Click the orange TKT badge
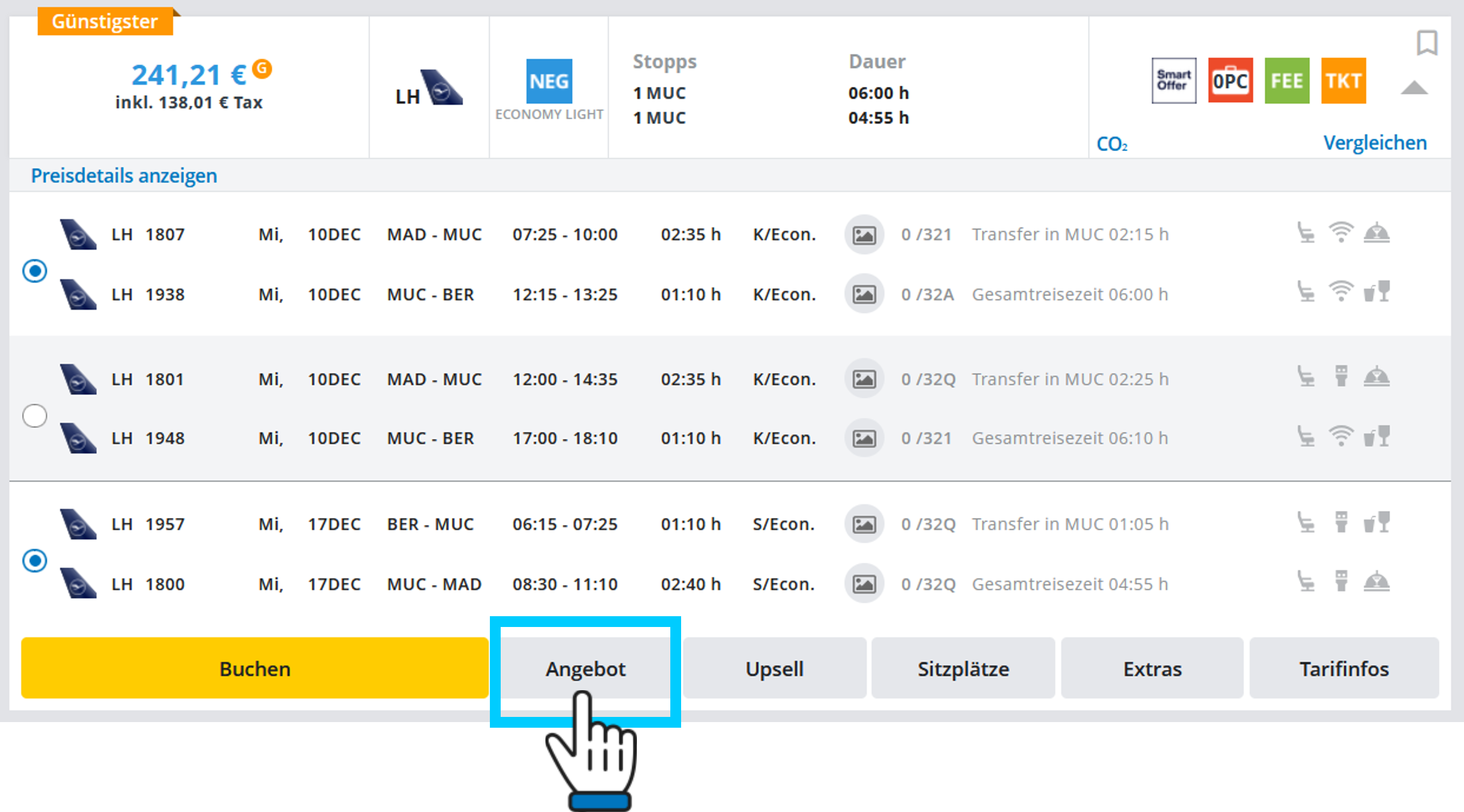1464x812 pixels. [x=1343, y=81]
